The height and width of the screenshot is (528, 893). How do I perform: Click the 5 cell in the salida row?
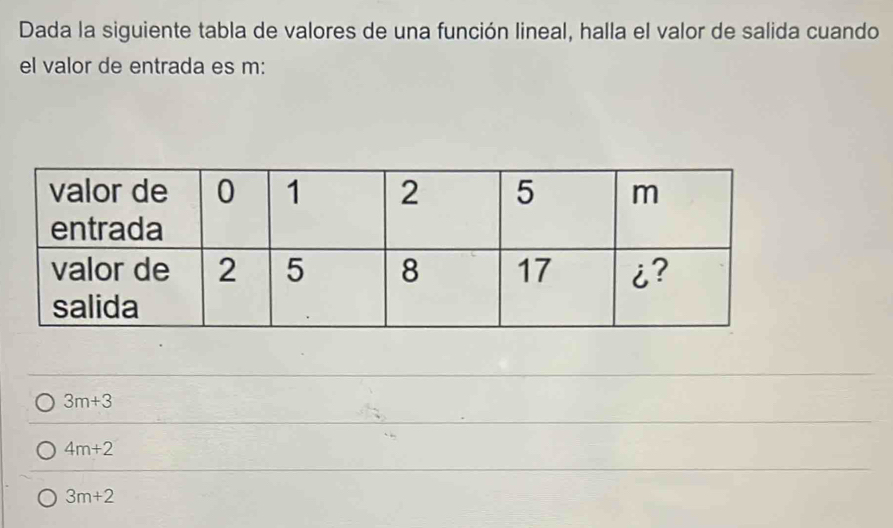294,272
